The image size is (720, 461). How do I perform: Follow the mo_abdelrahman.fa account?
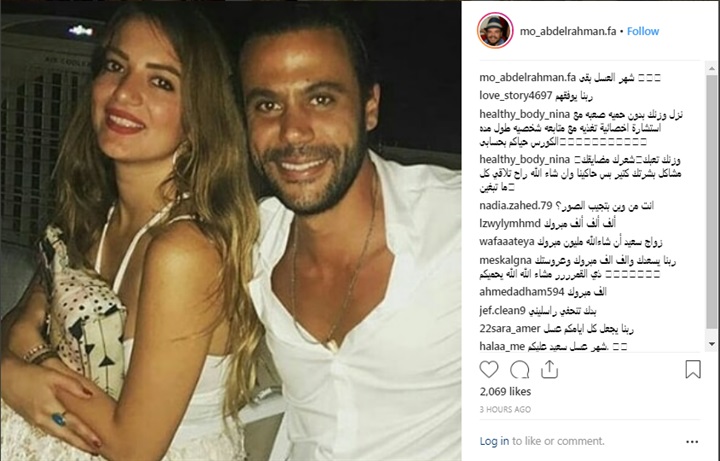point(643,31)
